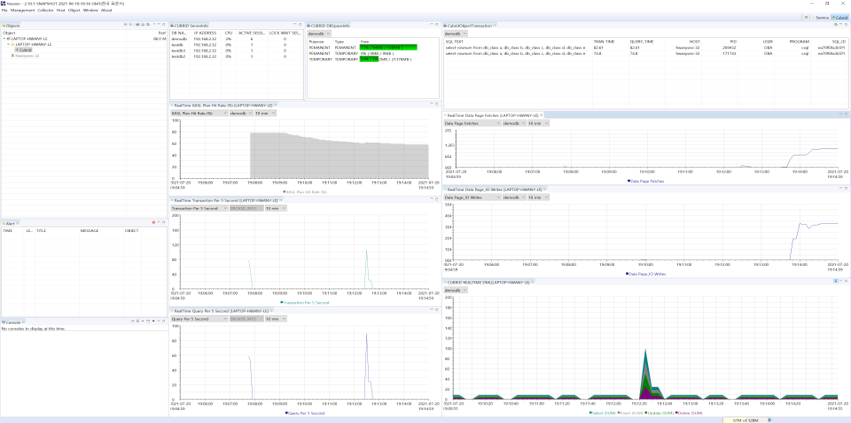Open the demodb dropdown in XASL chart
The width and height of the screenshot is (851, 423).
pyautogui.click(x=240, y=113)
